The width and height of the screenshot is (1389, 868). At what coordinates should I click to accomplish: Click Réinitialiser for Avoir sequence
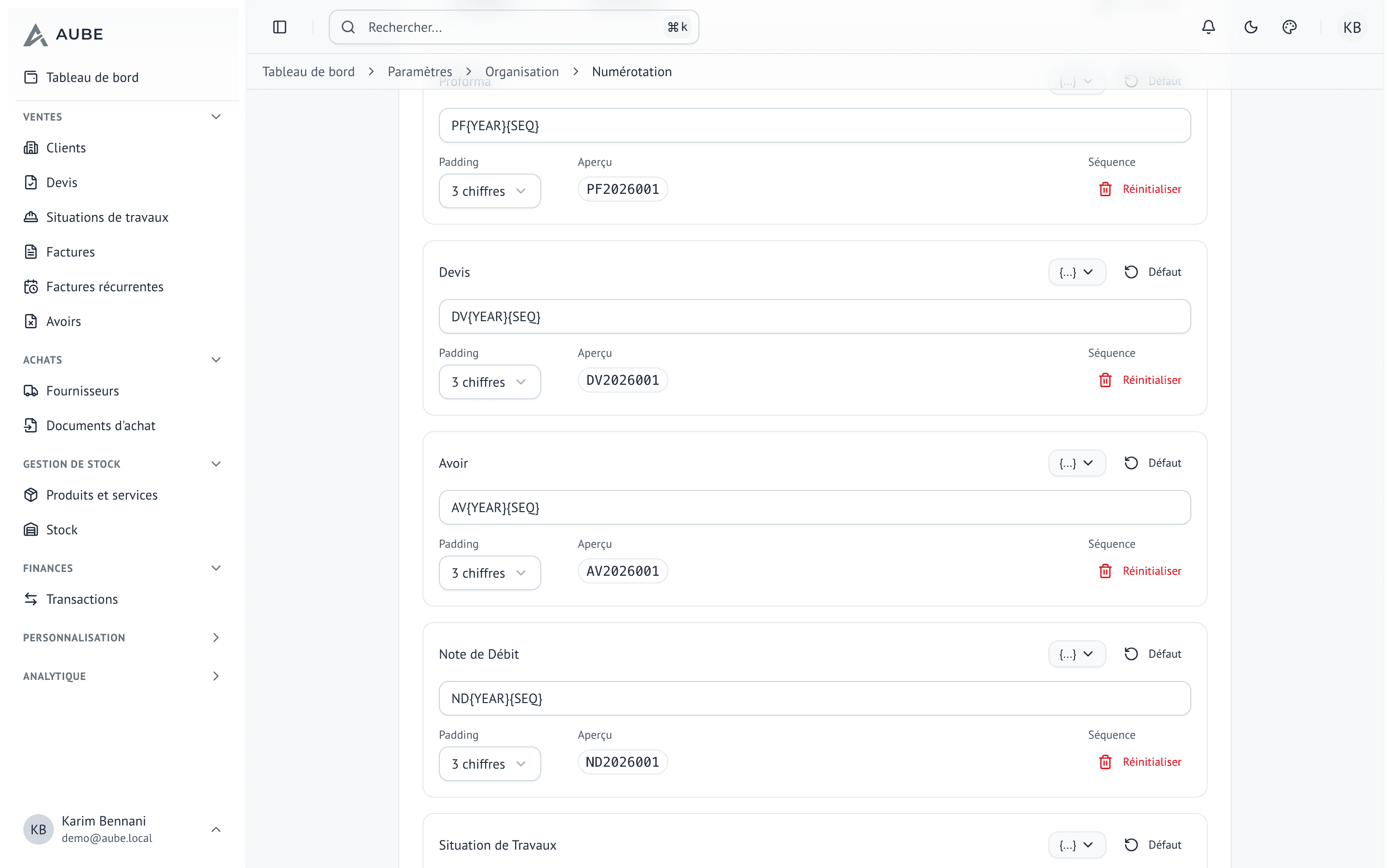(x=1140, y=571)
